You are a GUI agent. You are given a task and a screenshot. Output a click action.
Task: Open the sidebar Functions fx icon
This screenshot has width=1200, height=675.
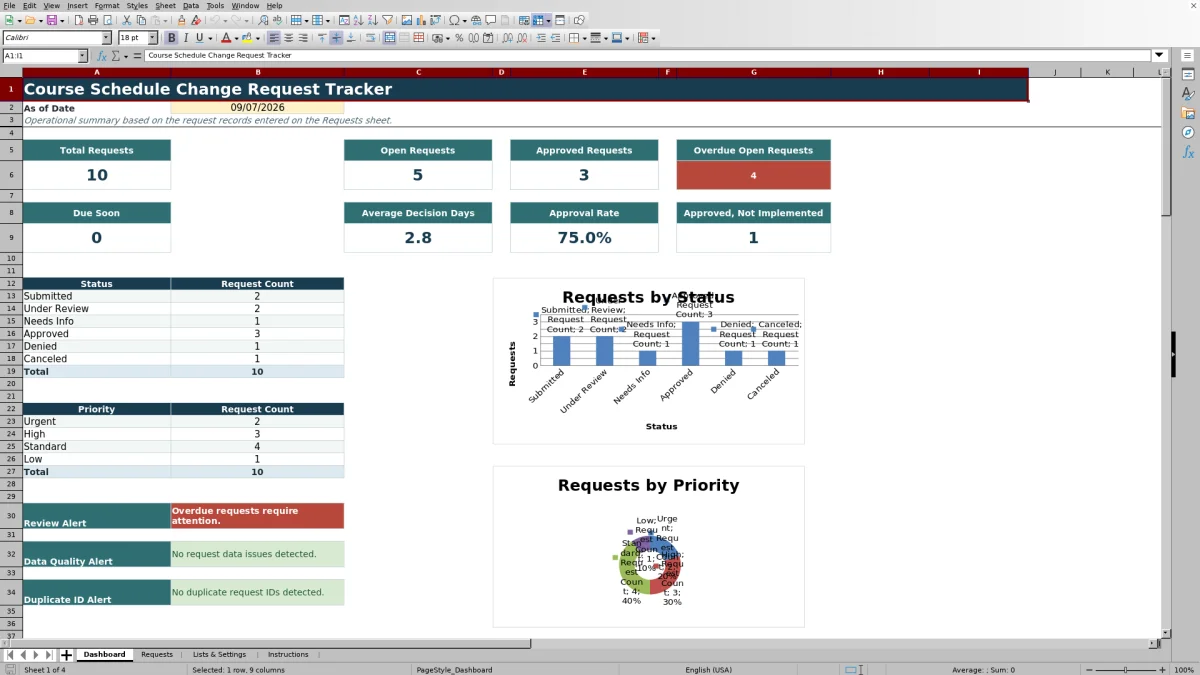(1188, 152)
